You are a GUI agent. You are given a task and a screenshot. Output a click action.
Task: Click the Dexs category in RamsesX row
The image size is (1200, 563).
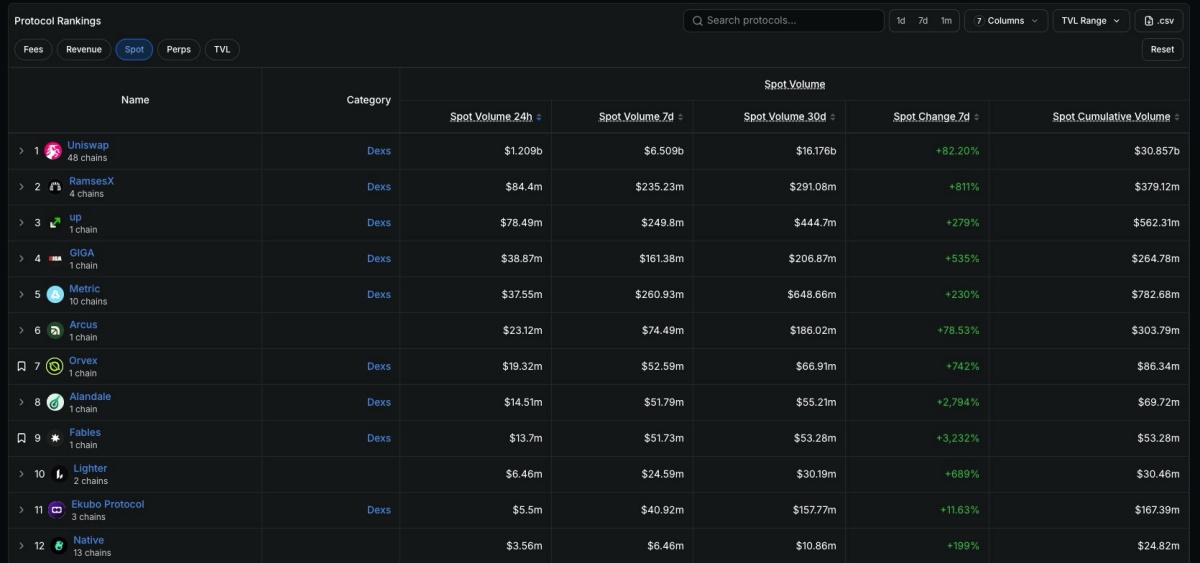pos(379,187)
